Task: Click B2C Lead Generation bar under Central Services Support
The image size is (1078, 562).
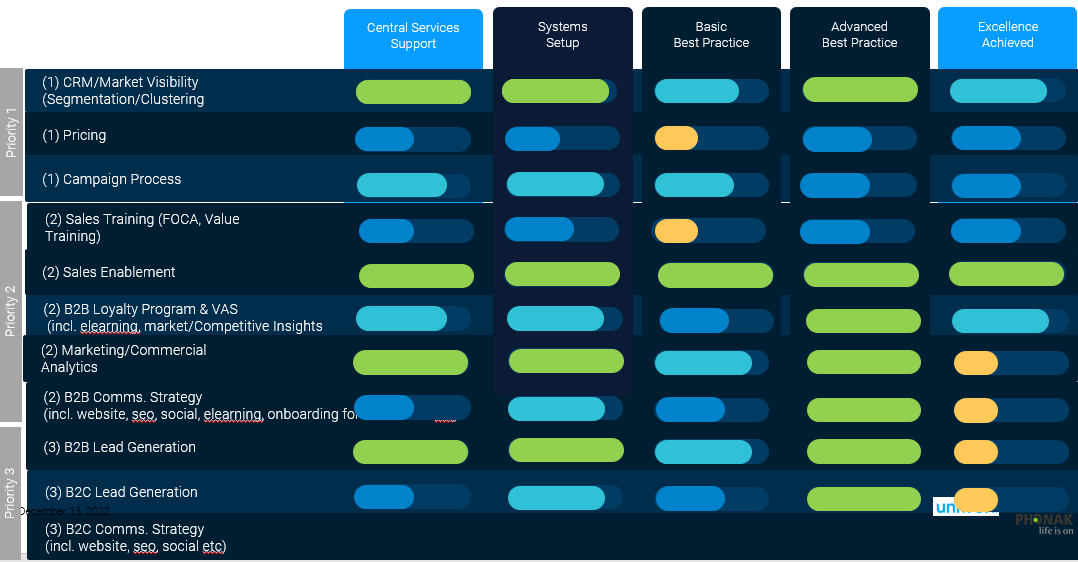Action: (x=384, y=497)
